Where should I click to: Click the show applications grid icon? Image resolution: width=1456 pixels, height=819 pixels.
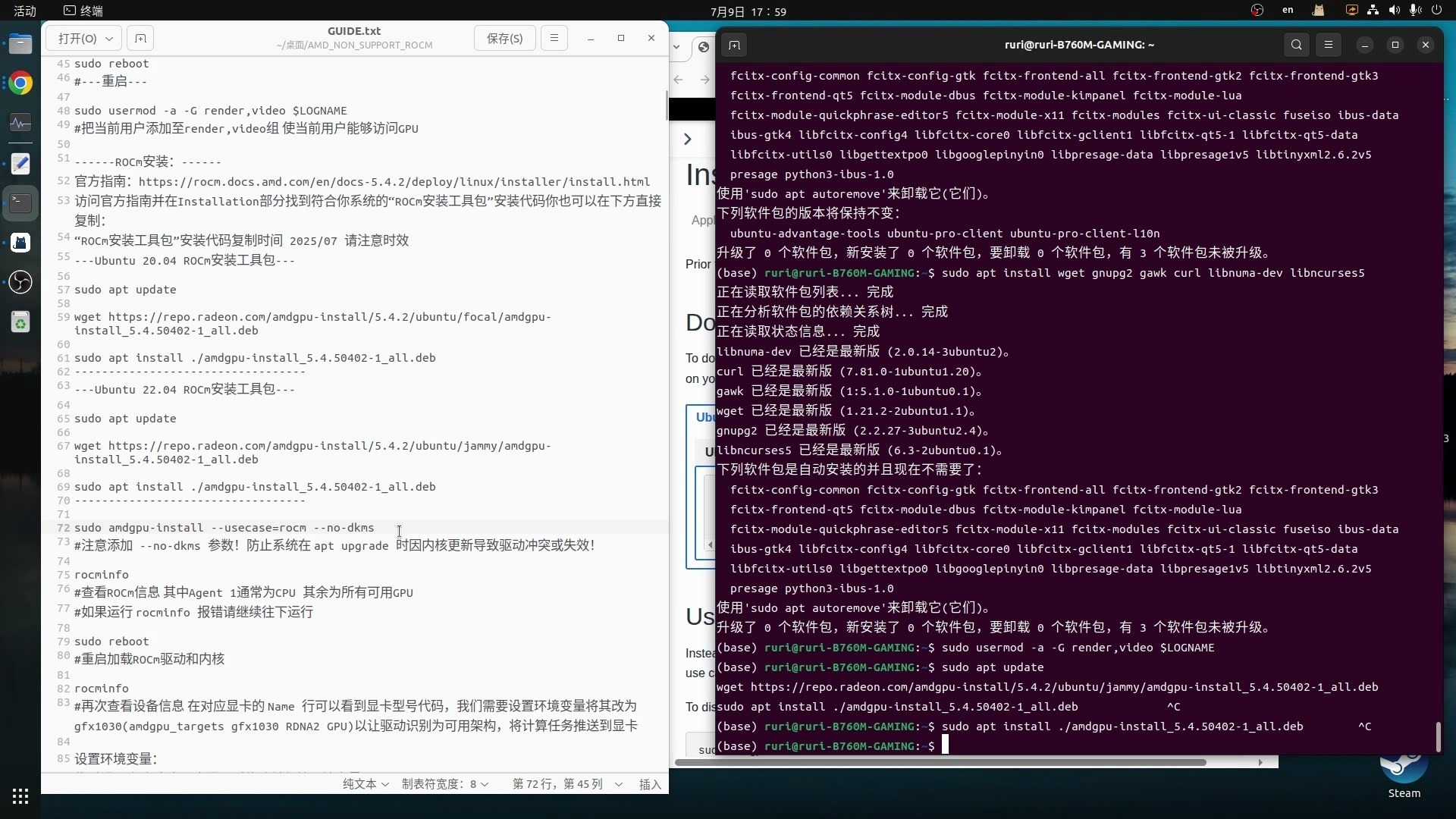[x=20, y=796]
